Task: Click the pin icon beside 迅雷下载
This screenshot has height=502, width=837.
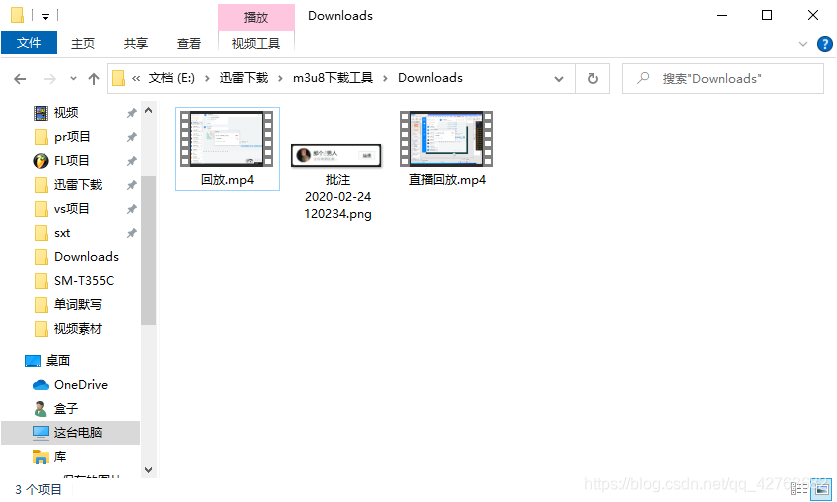Action: (x=131, y=185)
